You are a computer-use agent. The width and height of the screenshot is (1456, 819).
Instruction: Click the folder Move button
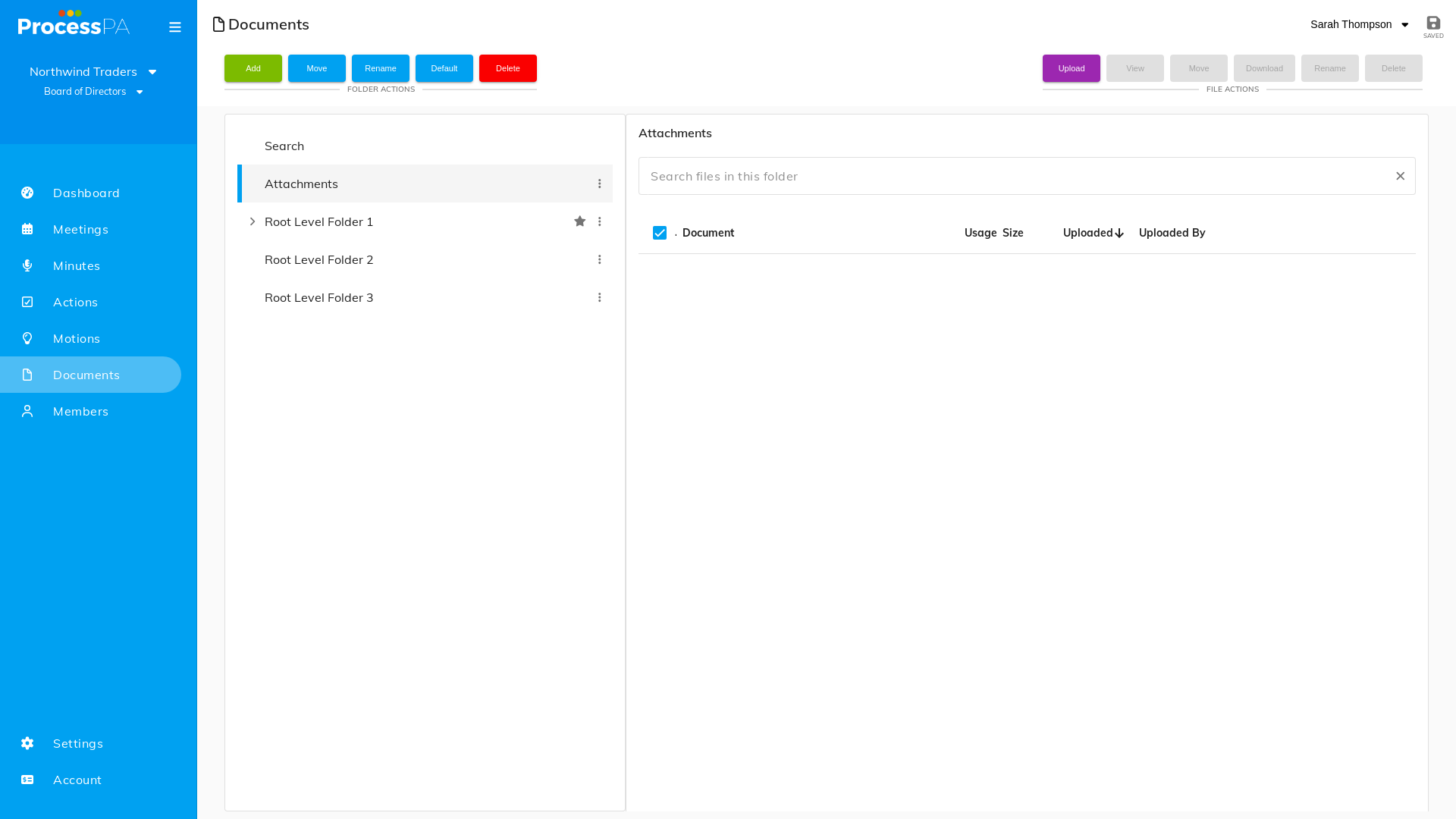pyautogui.click(x=317, y=68)
